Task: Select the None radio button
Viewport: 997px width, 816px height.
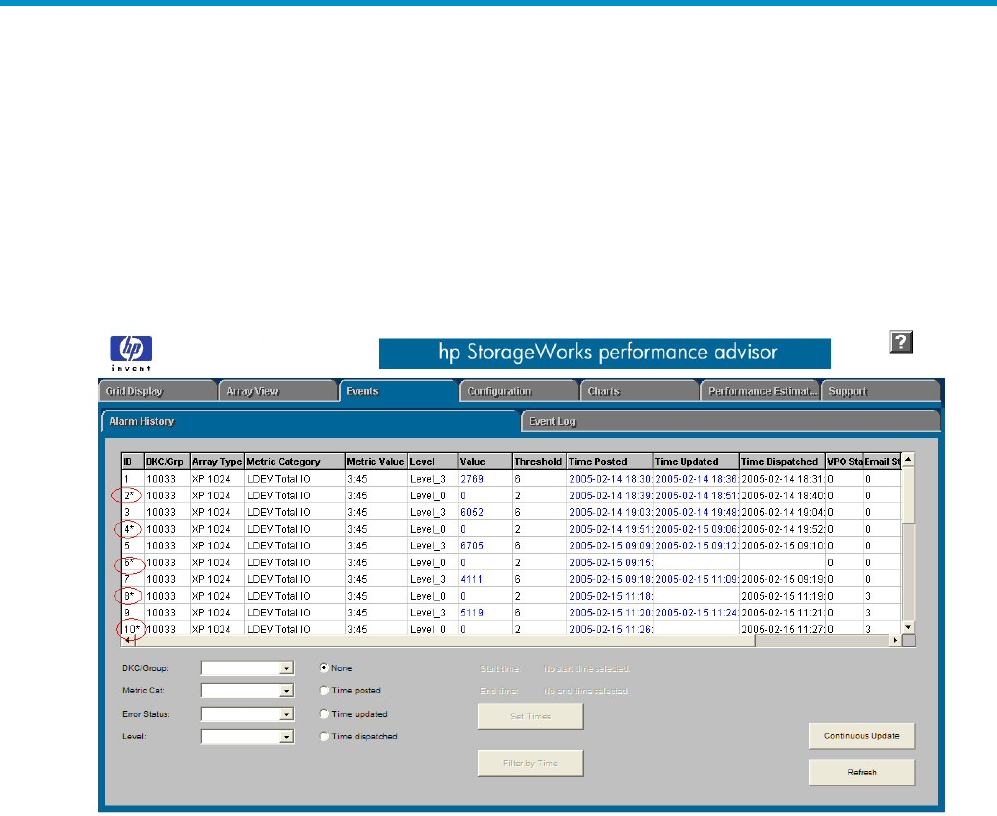Action: tap(323, 668)
